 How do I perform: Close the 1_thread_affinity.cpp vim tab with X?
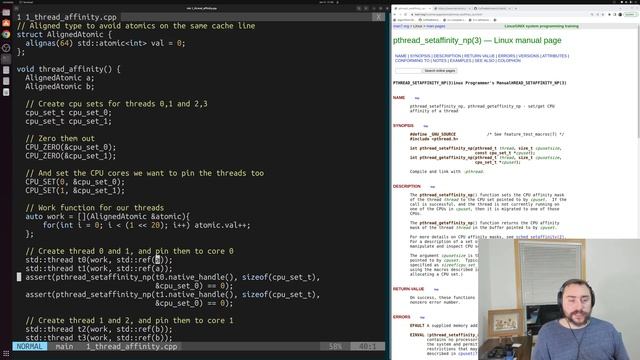[x=378, y=17]
